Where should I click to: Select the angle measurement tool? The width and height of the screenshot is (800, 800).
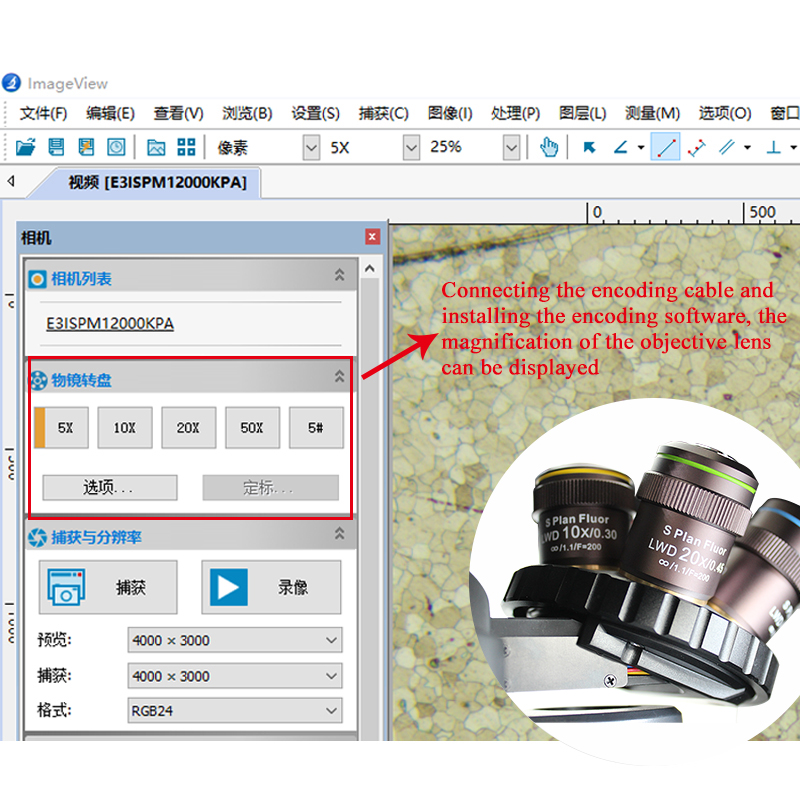(x=620, y=147)
